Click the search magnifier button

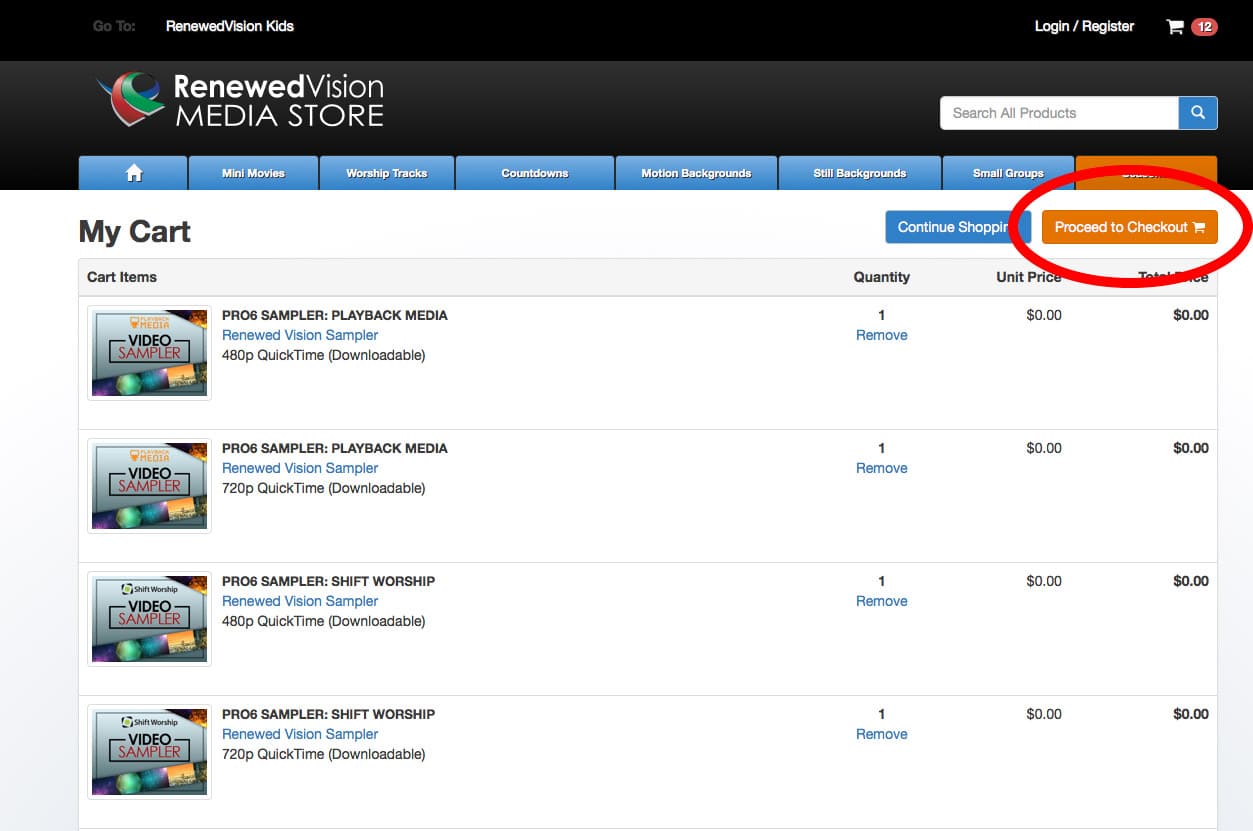[1198, 113]
